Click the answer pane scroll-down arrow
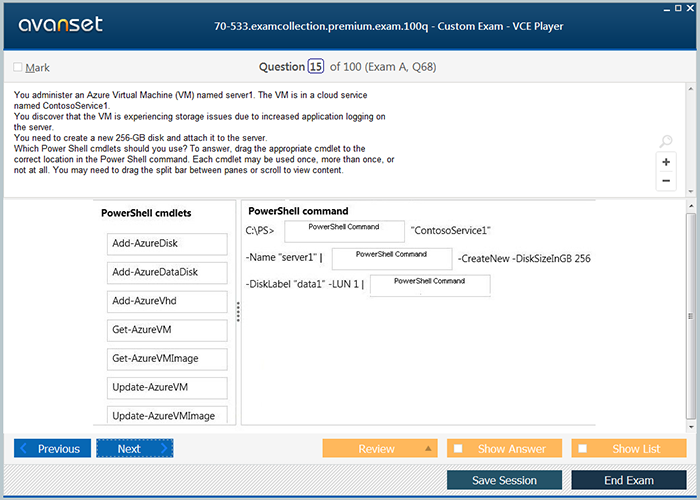The image size is (700, 500). (x=691, y=427)
